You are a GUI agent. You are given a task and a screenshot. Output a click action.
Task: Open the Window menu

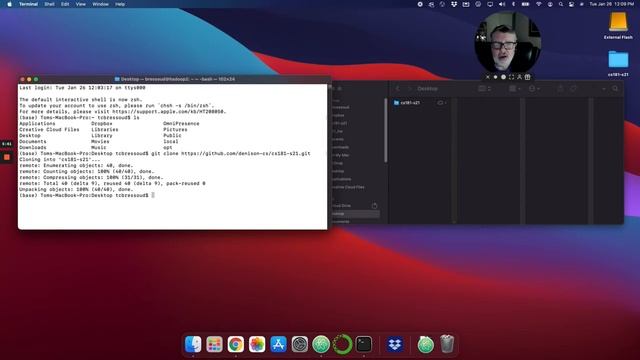(x=100, y=4)
